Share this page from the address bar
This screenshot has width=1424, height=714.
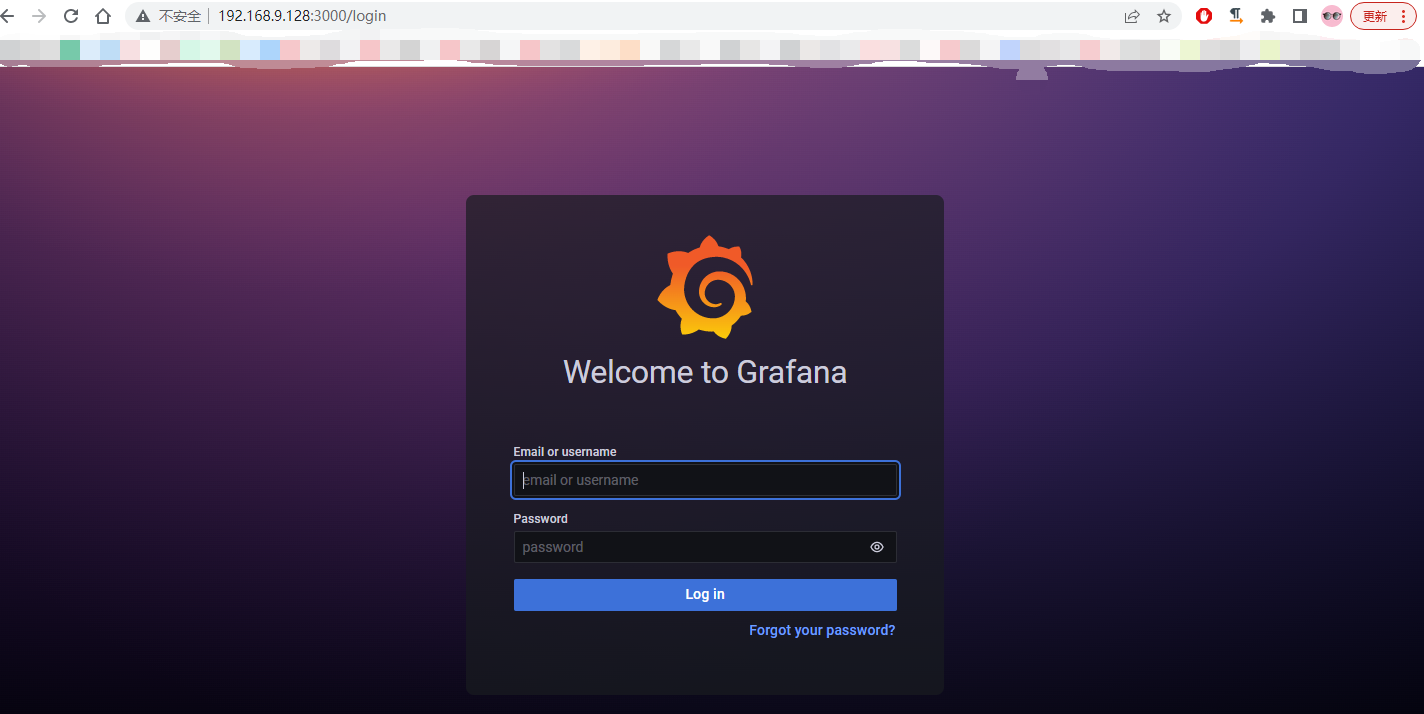click(x=1132, y=16)
